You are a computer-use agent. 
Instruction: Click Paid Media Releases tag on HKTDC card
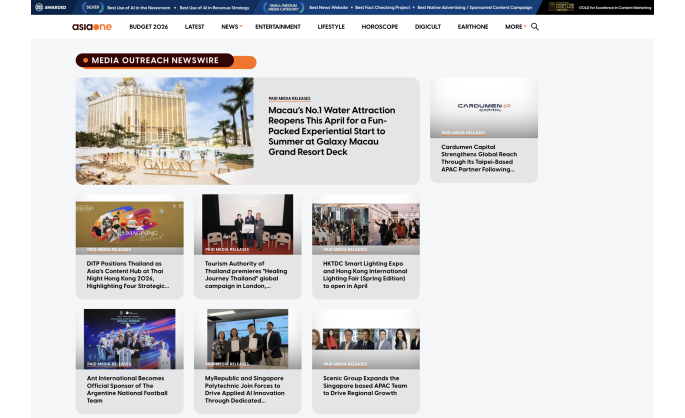coord(345,249)
